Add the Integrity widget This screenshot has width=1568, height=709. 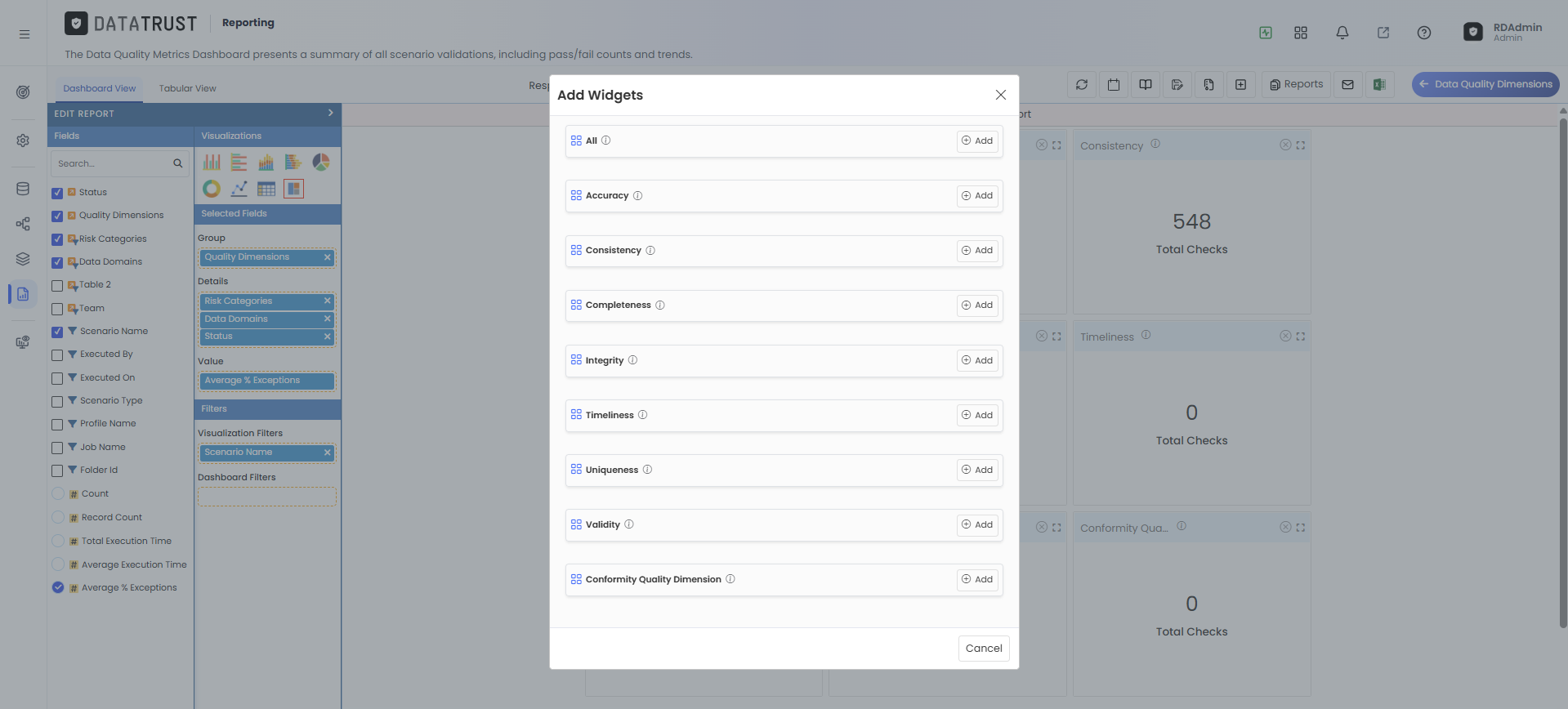pos(977,360)
